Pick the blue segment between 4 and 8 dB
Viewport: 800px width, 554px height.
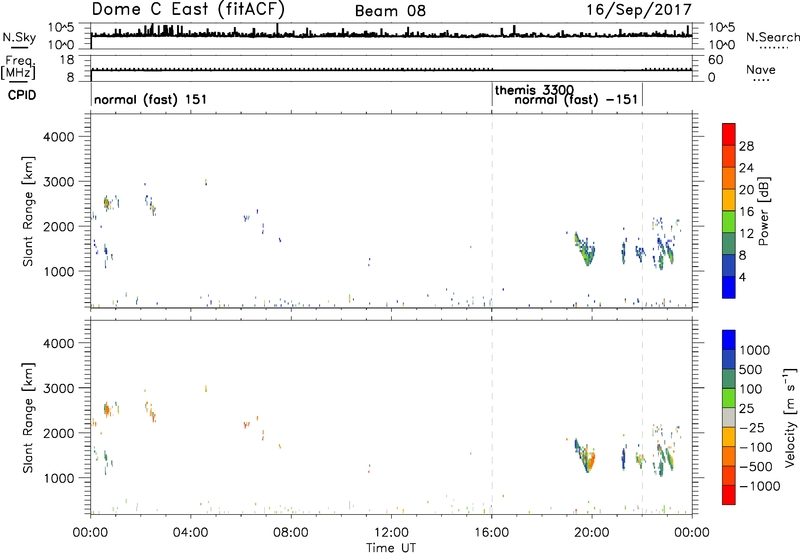tap(729, 265)
